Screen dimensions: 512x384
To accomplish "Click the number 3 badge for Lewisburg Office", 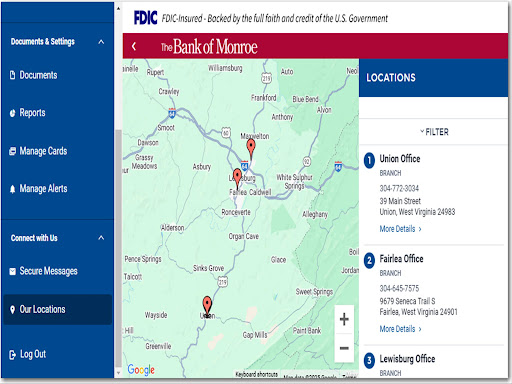I will (369, 361).
